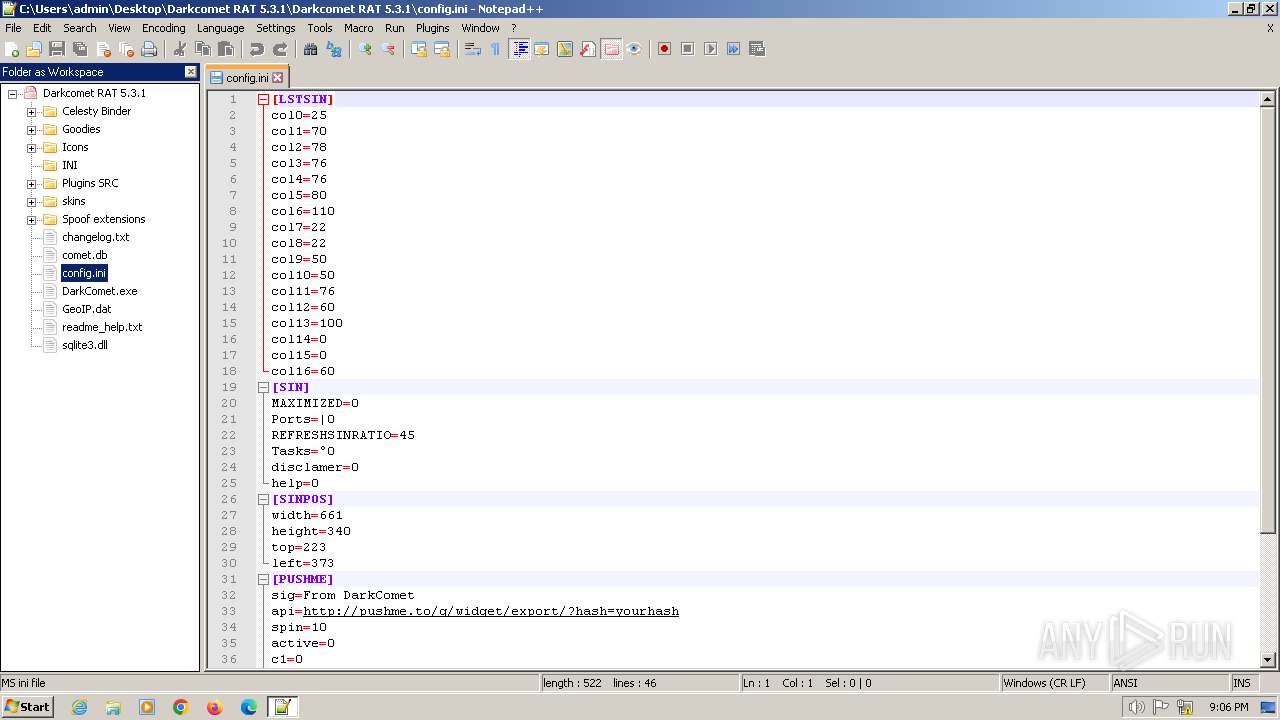The height and width of the screenshot is (720, 1280).
Task: Open the Settings menu
Action: point(275,28)
